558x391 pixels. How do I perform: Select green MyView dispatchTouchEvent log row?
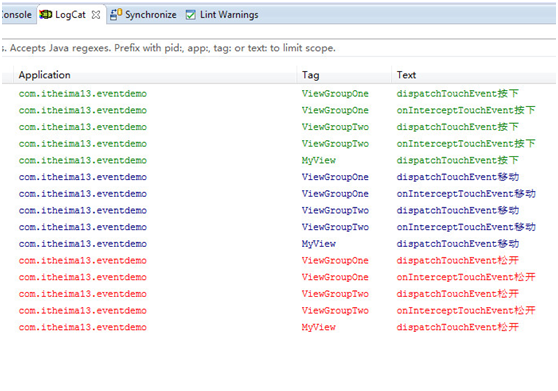tap(279, 160)
